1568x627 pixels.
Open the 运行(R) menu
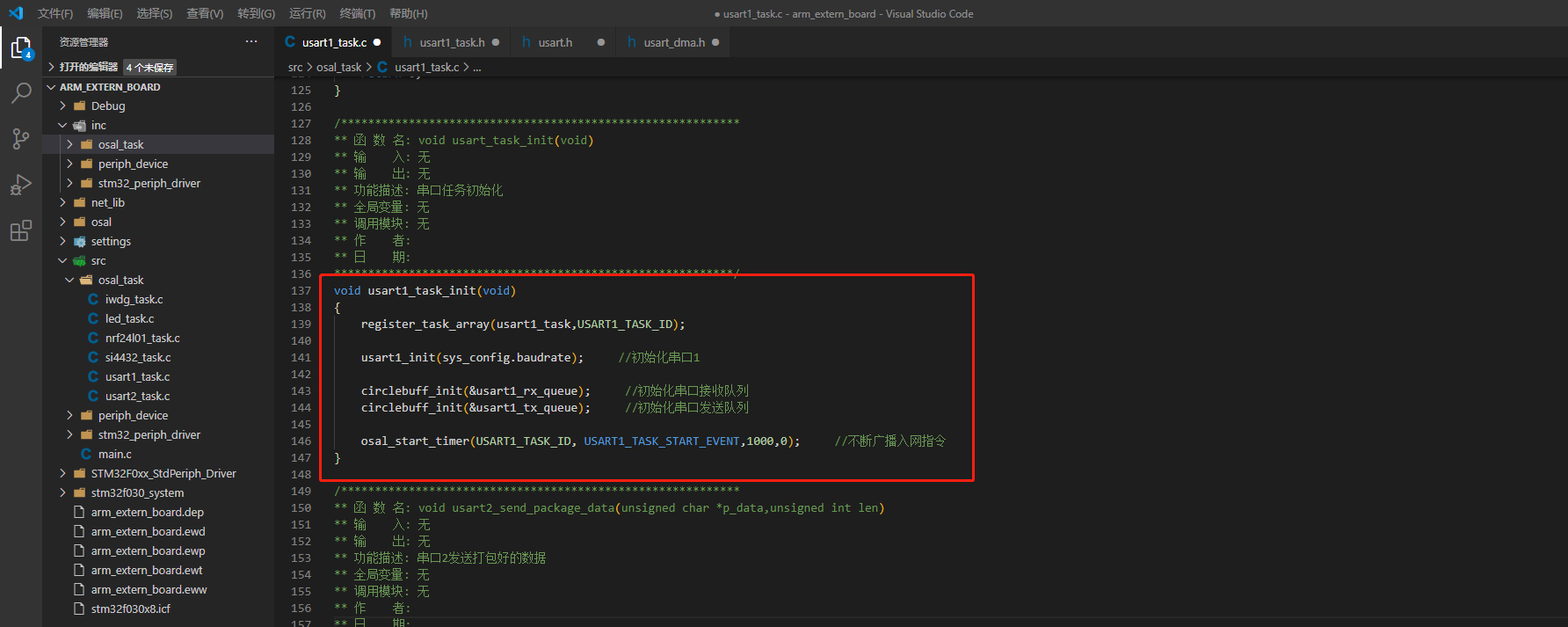tap(307, 13)
